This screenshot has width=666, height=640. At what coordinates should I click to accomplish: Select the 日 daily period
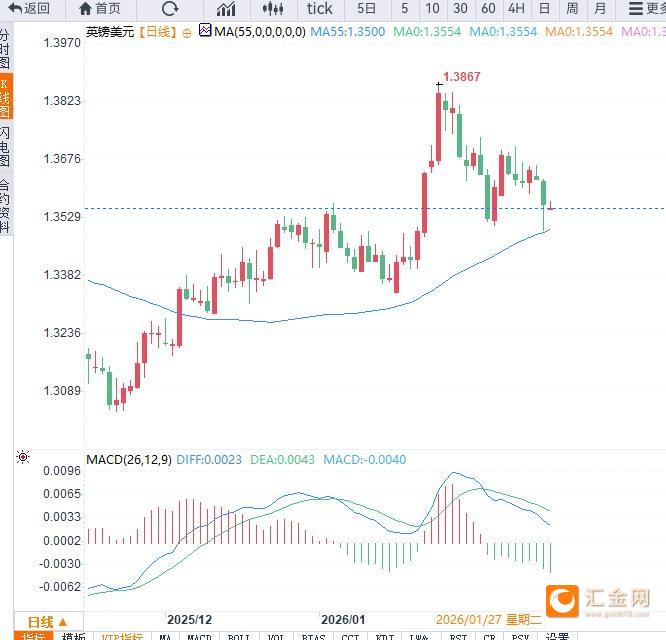(x=544, y=8)
